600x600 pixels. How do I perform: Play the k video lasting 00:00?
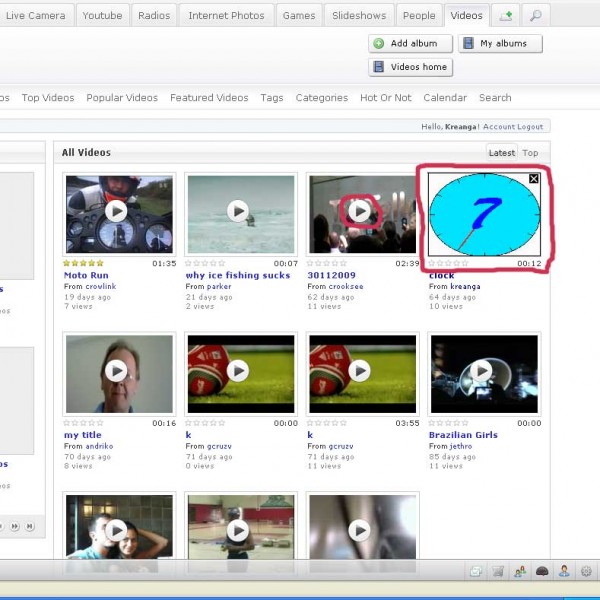click(238, 370)
